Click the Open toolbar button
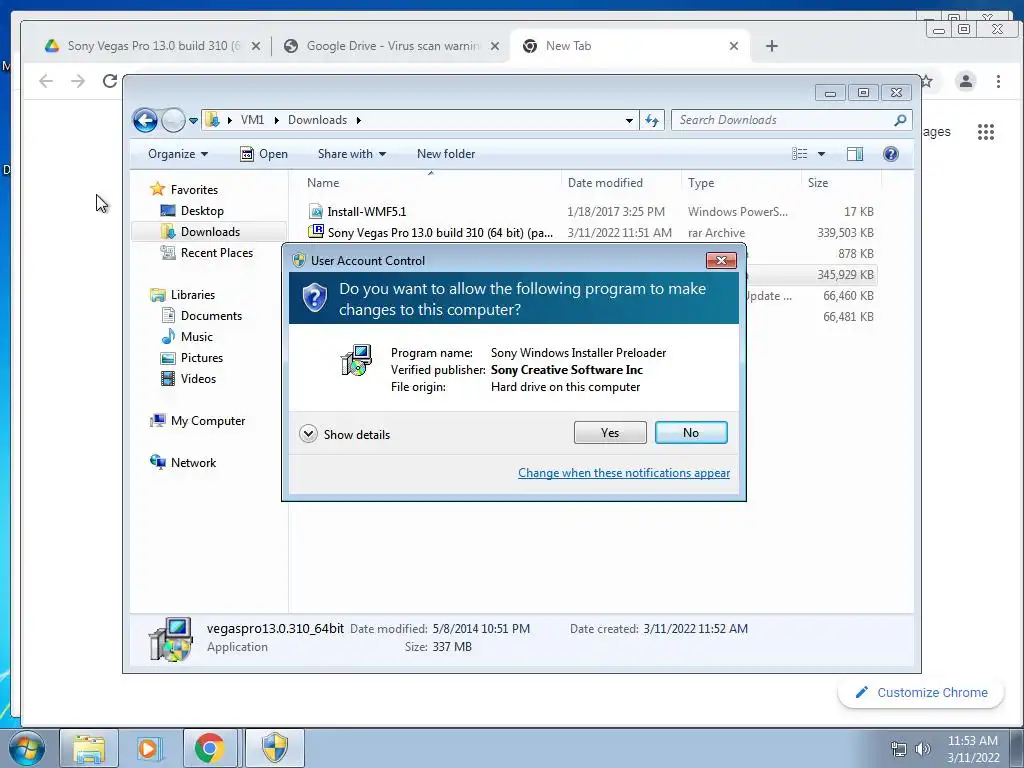 (x=264, y=154)
